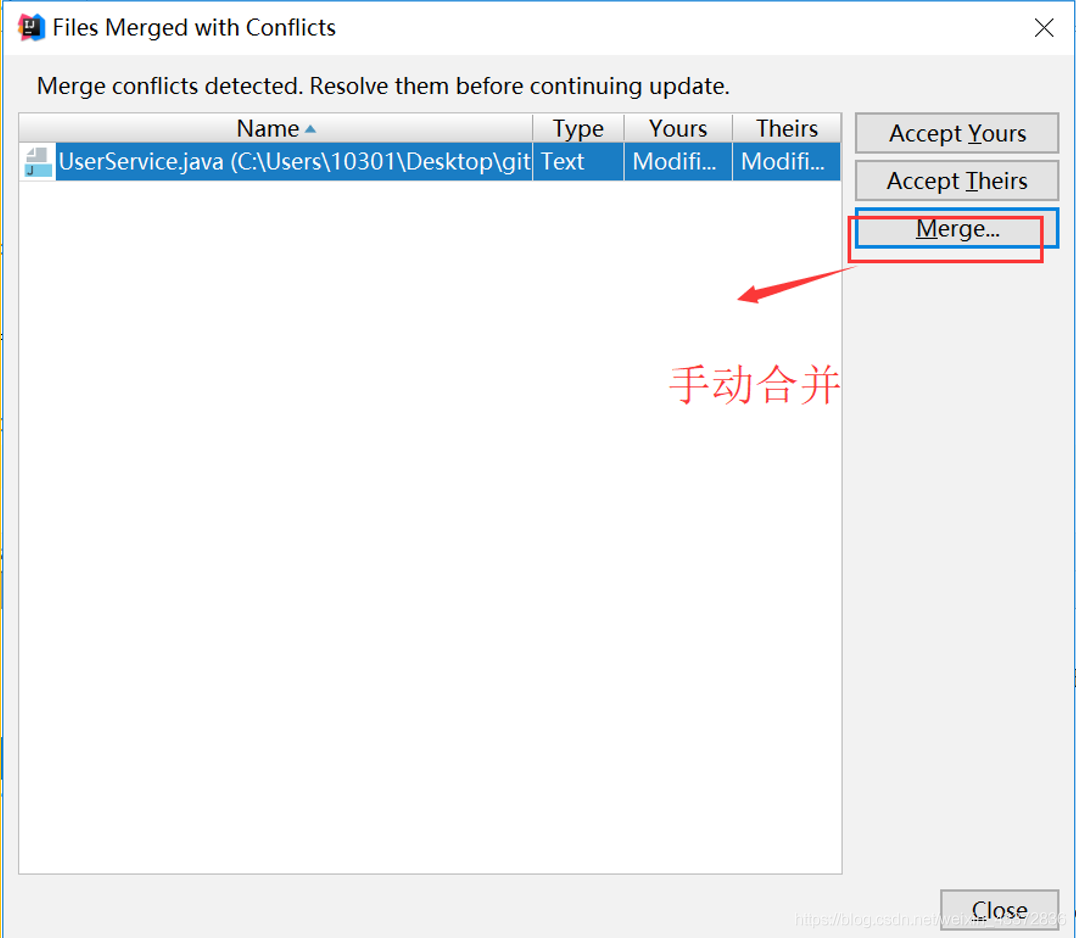Click the Yours column header

coord(678,128)
